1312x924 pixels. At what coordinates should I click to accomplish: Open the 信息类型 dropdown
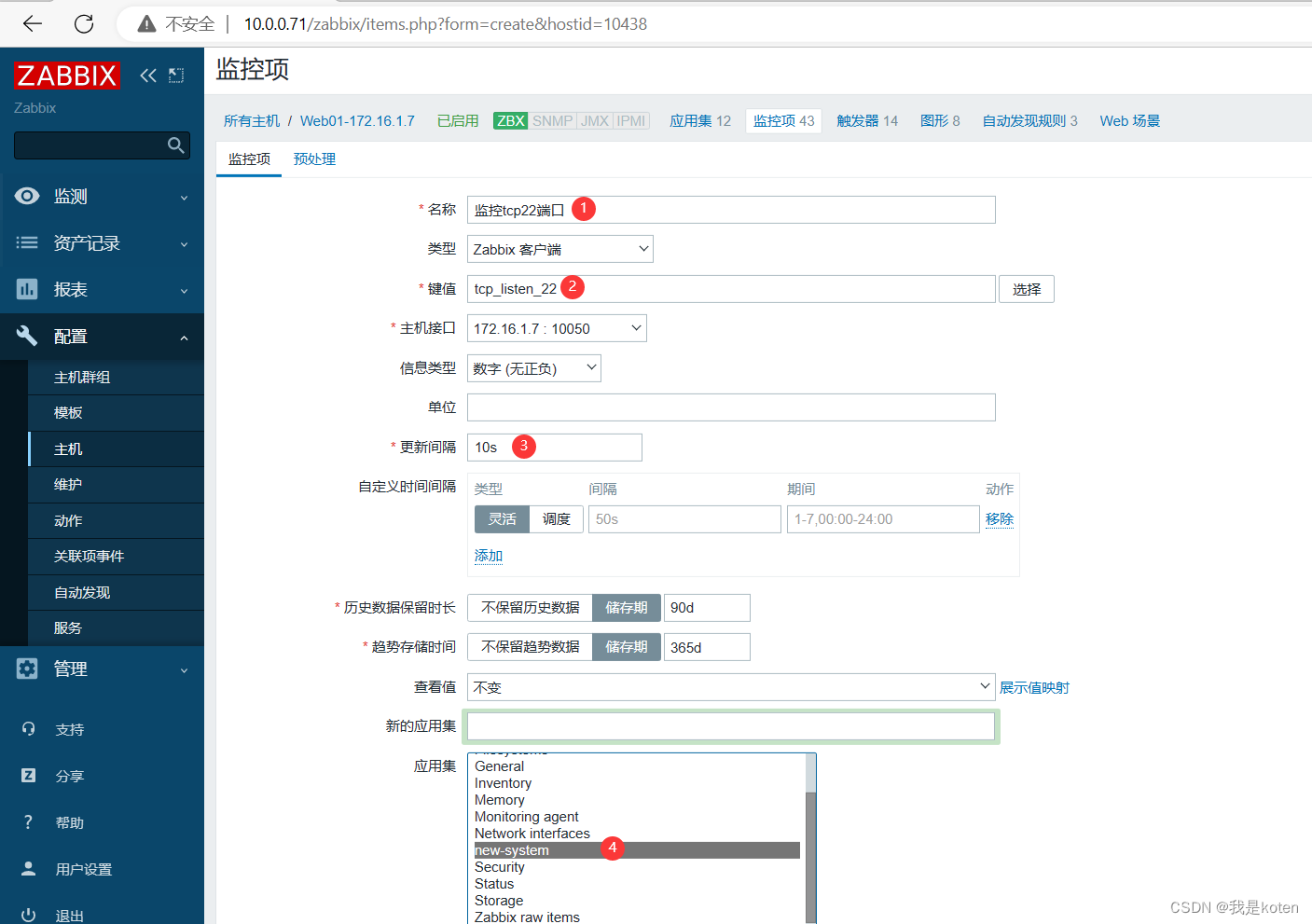pyautogui.click(x=534, y=368)
